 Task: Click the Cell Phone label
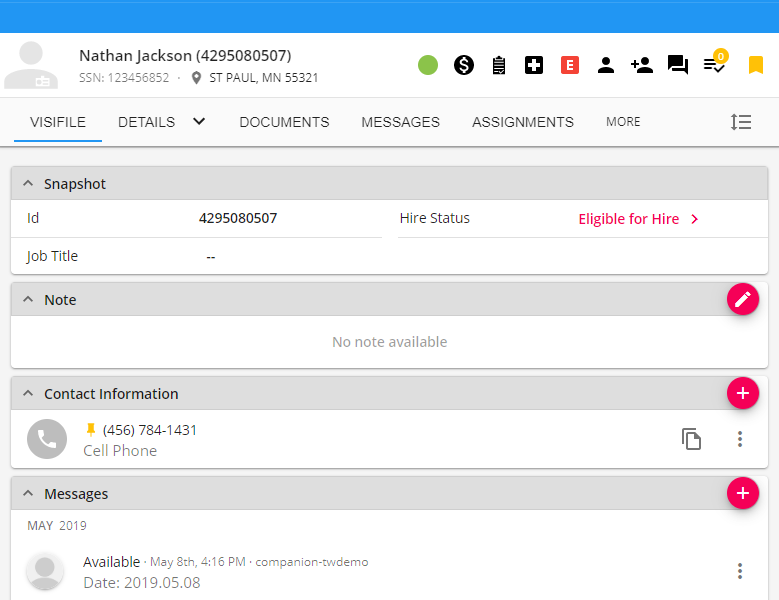[120, 450]
